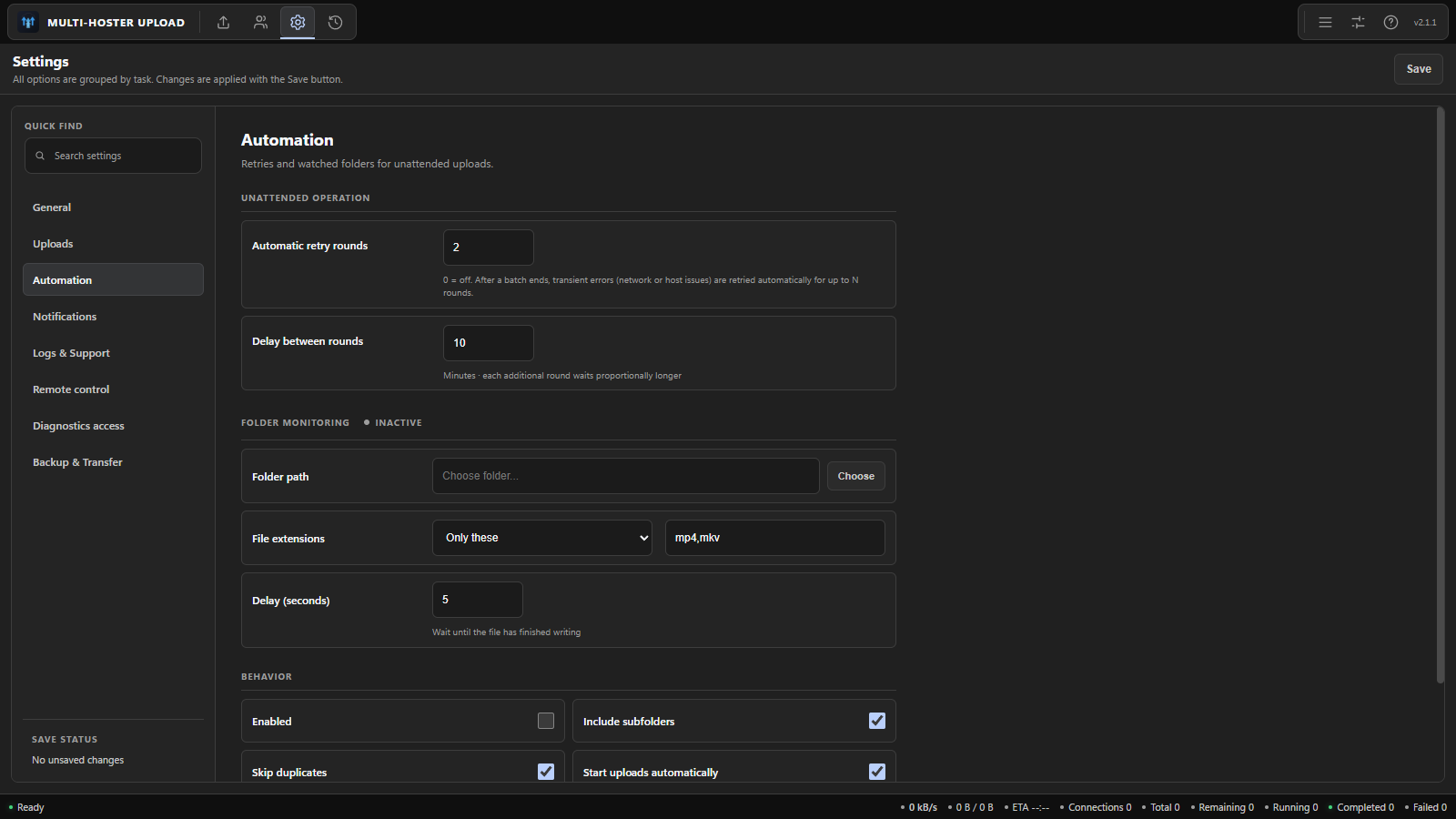Click the 0 kB/s speed indicator

tap(923, 807)
